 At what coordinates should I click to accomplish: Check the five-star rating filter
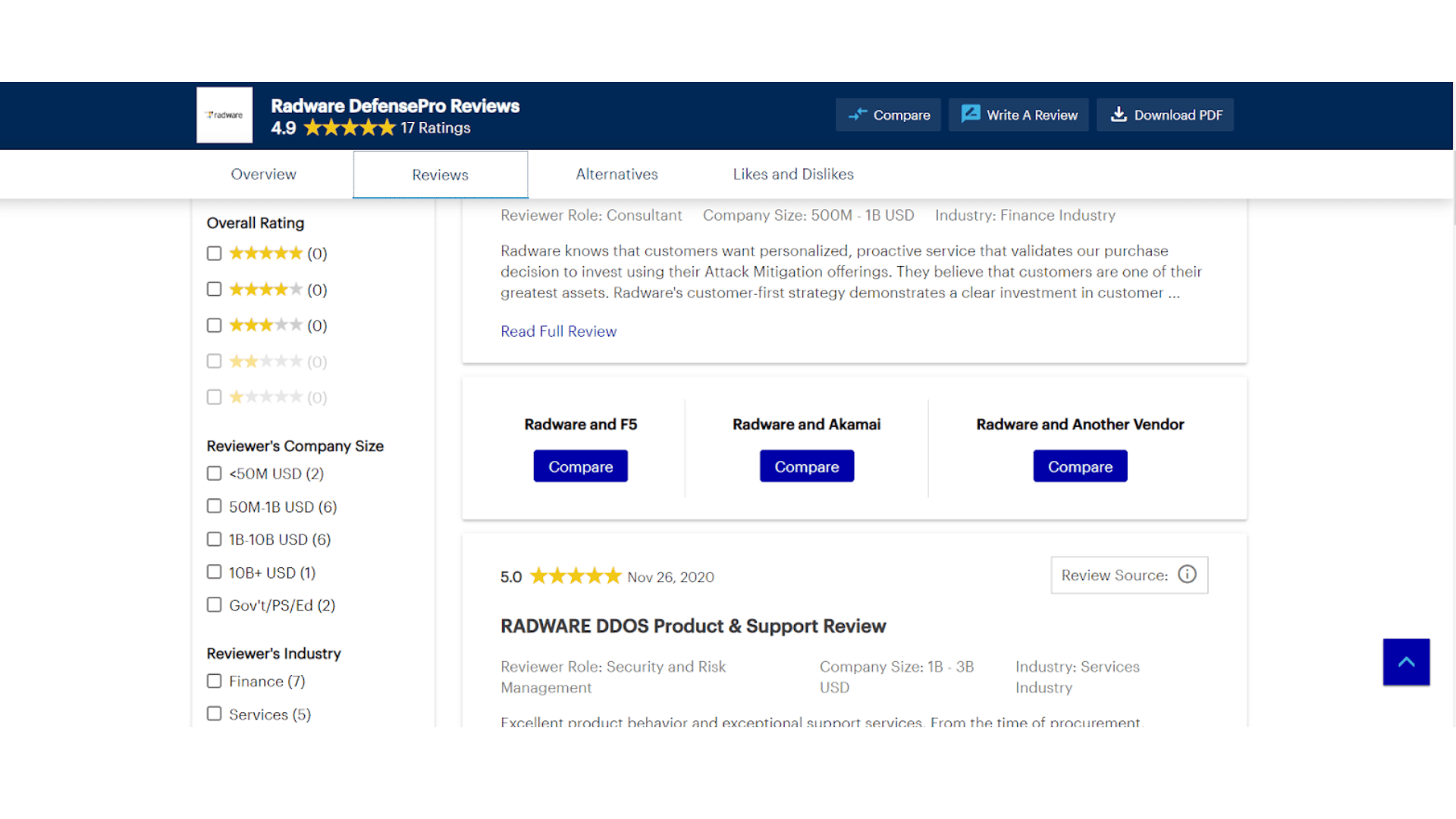[x=214, y=253]
